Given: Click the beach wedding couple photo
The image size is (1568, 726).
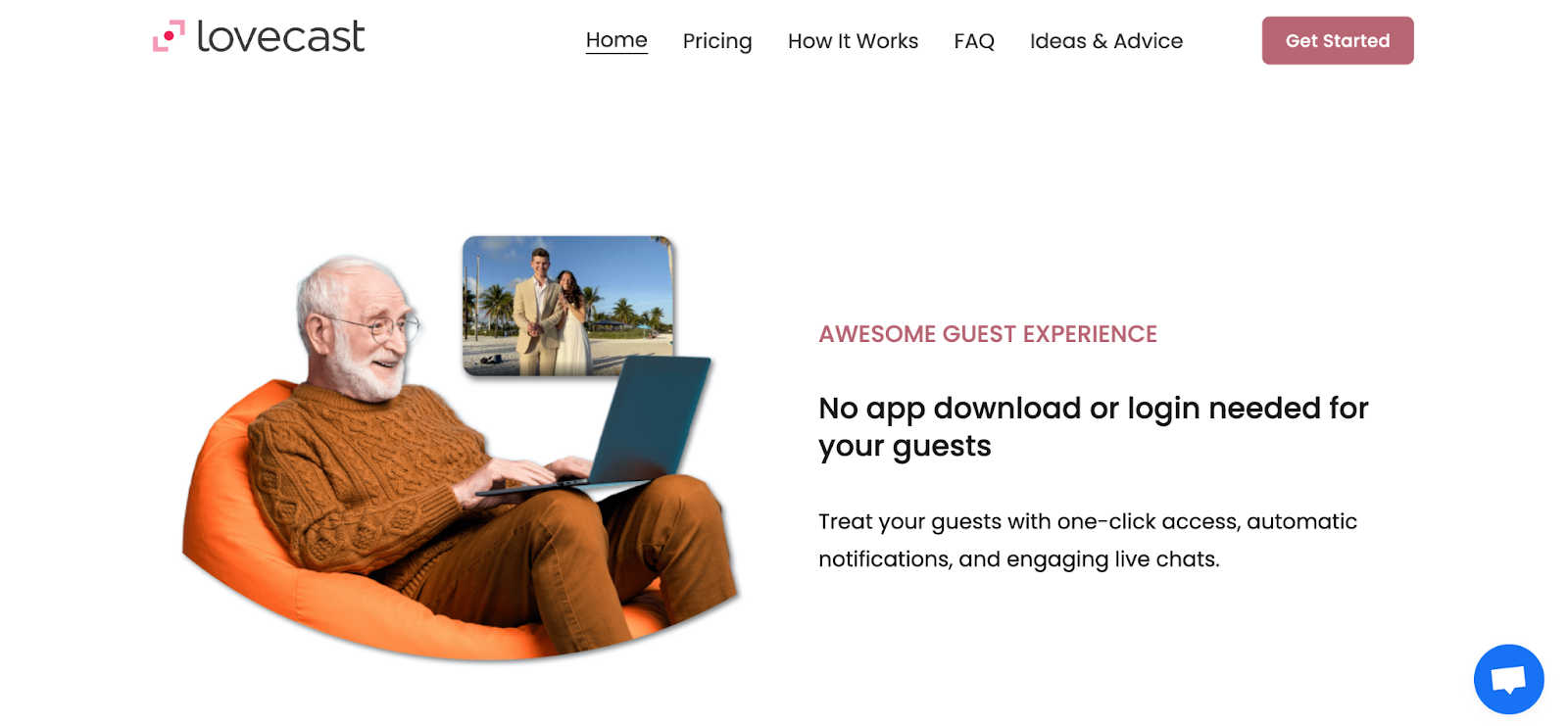Looking at the screenshot, I should click(568, 306).
